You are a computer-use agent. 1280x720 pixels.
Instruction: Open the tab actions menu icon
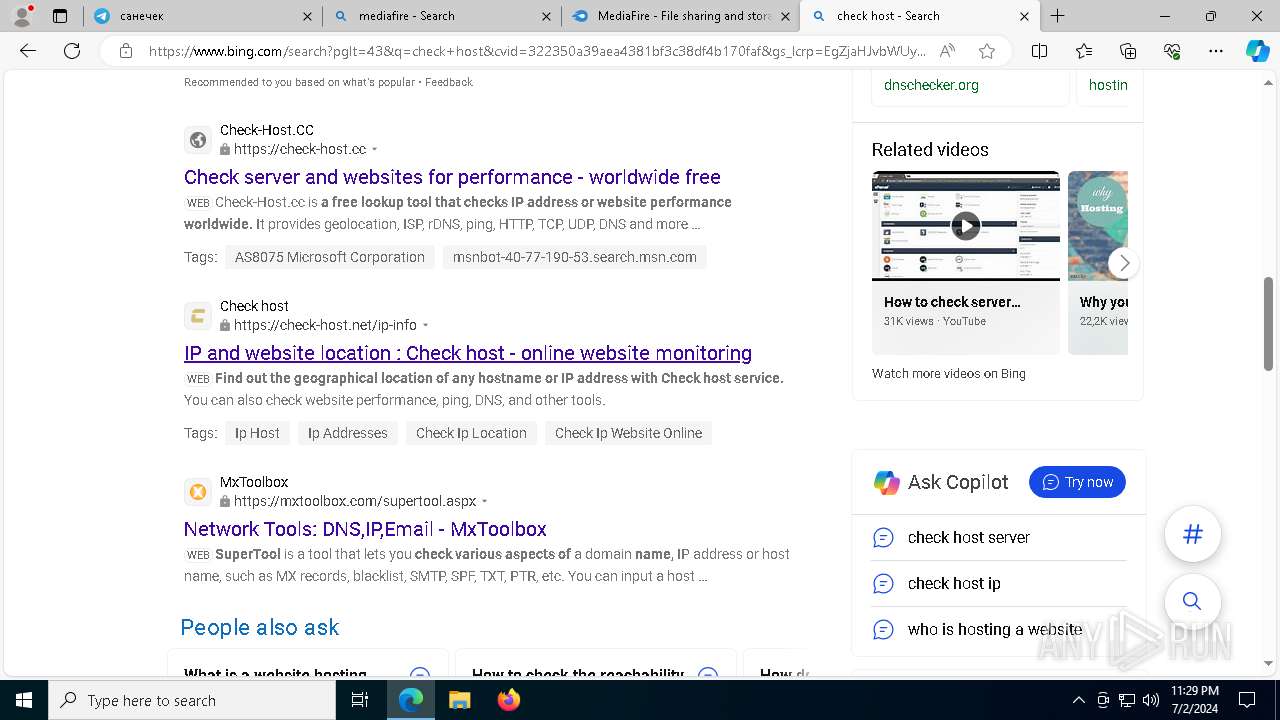pos(60,16)
